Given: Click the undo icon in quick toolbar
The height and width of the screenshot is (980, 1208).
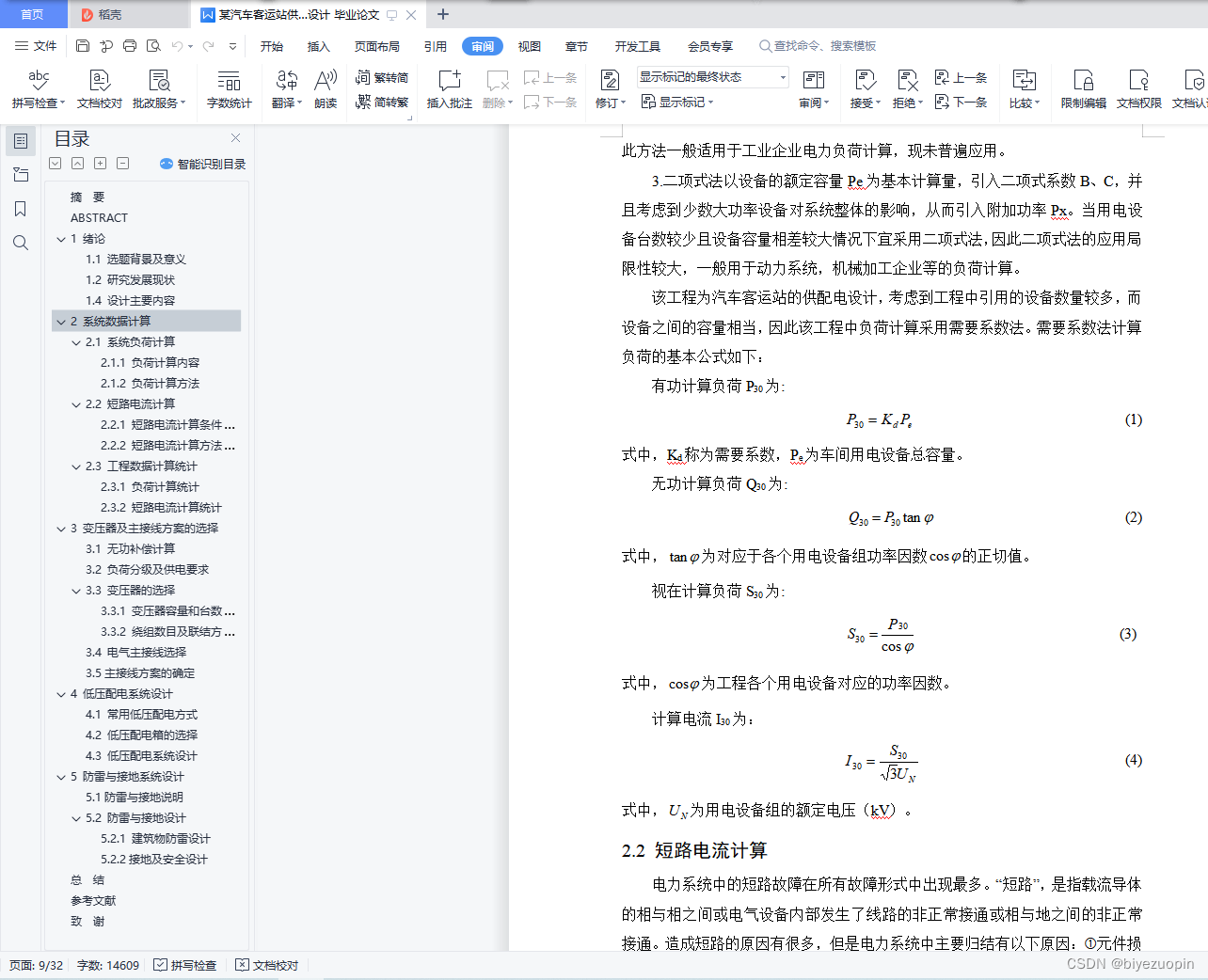Looking at the screenshot, I should tap(176, 45).
